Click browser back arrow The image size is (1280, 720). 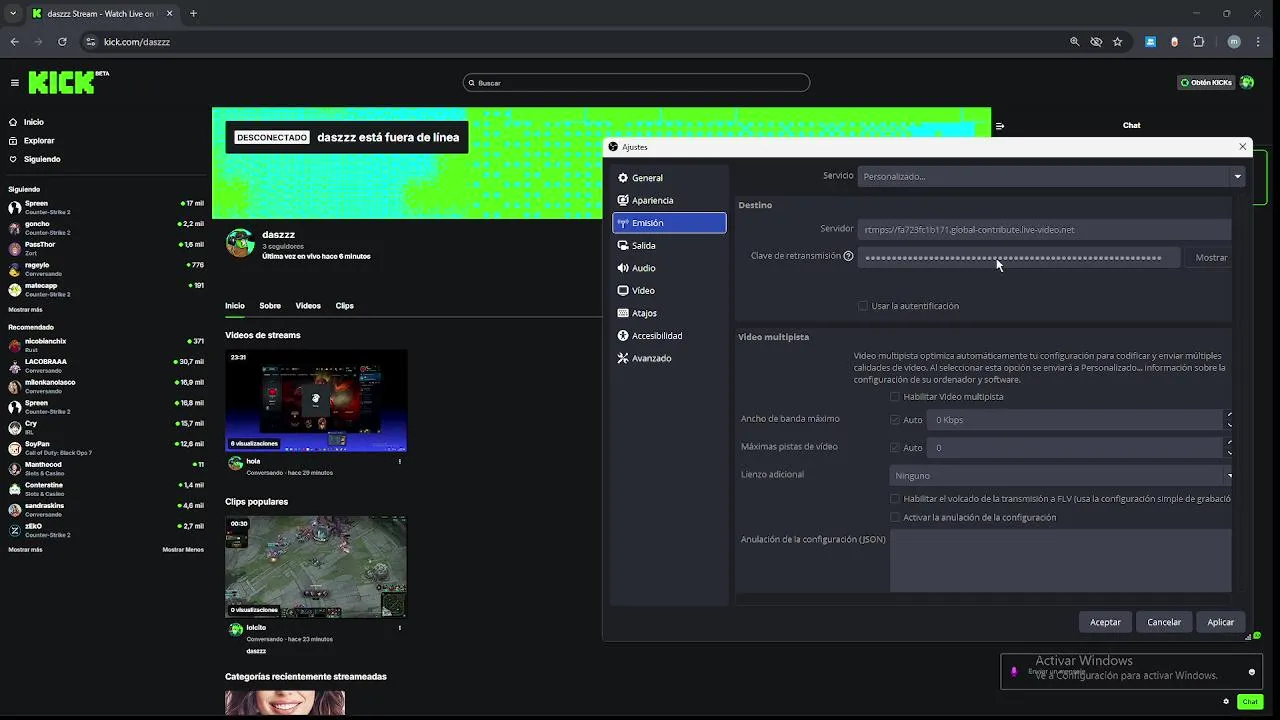click(14, 42)
